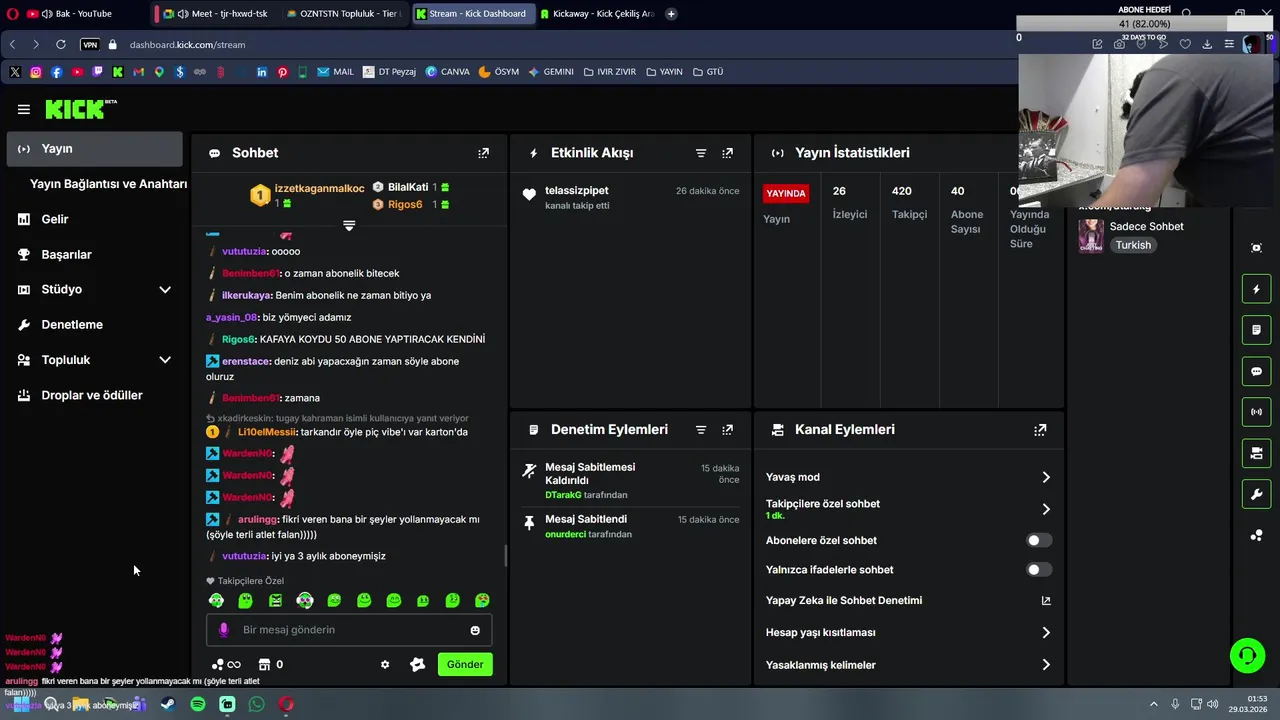Image resolution: width=1280 pixels, height=720 pixels.
Task: Open the LinkedIn bookmark icon
Action: tap(262, 72)
